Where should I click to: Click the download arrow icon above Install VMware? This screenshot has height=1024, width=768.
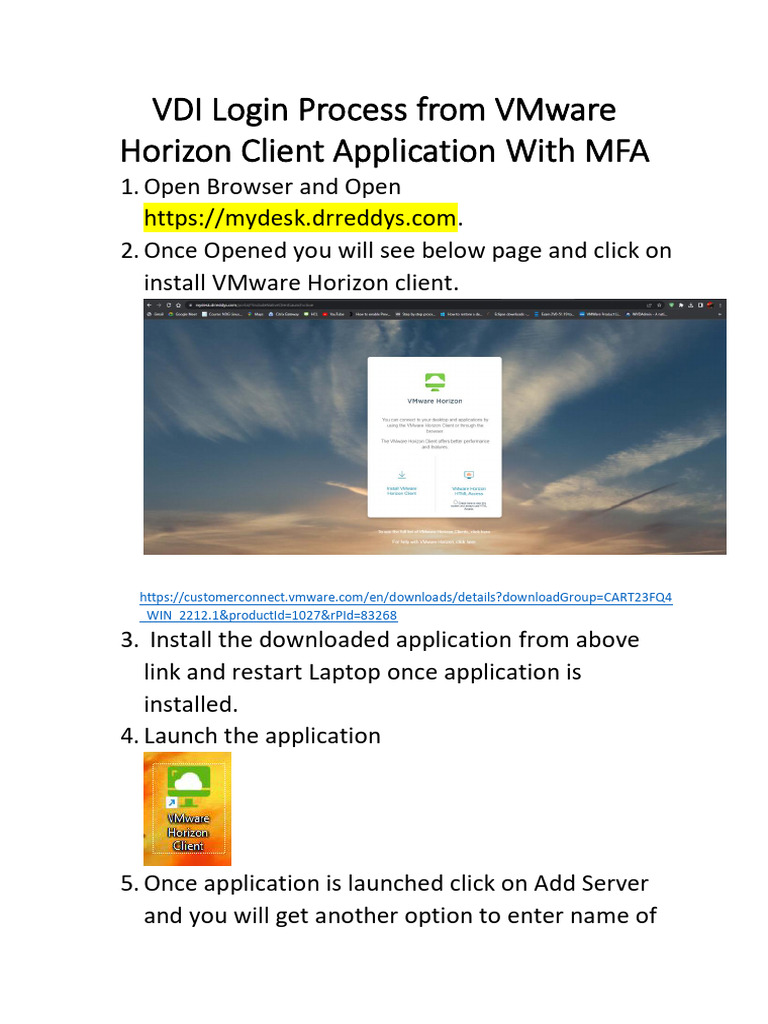[x=402, y=475]
